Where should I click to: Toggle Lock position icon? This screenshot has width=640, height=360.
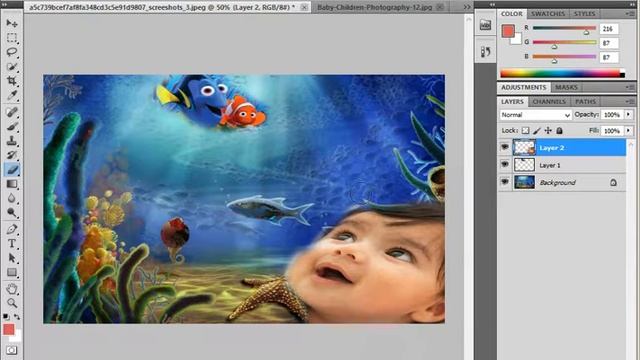point(548,131)
